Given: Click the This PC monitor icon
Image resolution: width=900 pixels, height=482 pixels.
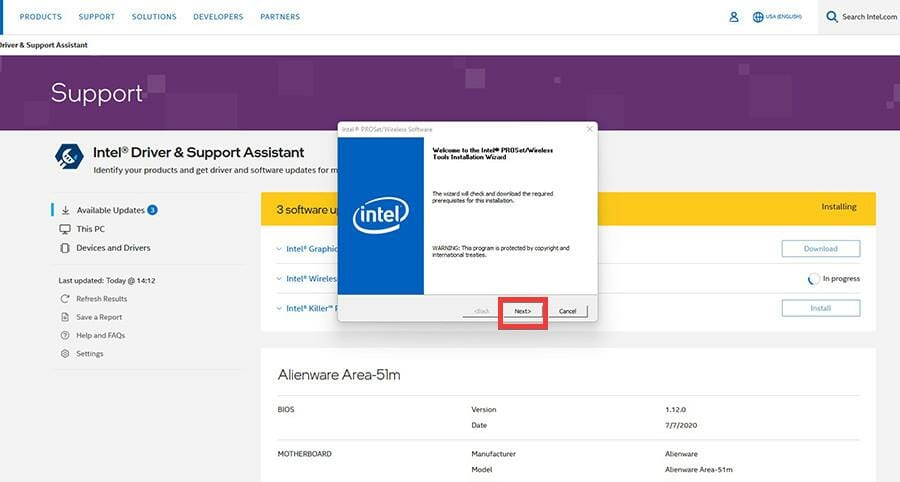Looking at the screenshot, I should coord(65,229).
